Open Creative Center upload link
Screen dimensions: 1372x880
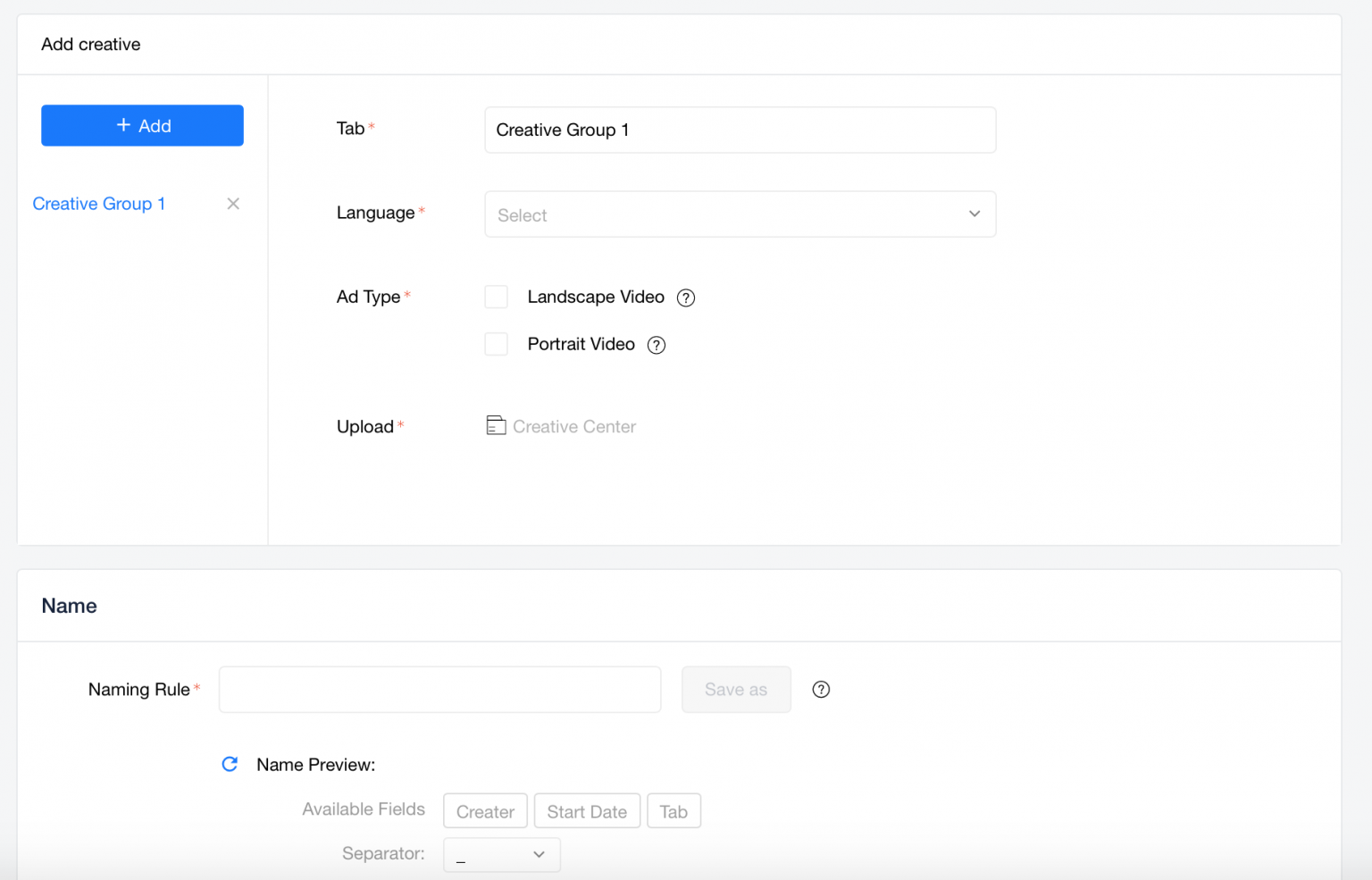pos(574,426)
